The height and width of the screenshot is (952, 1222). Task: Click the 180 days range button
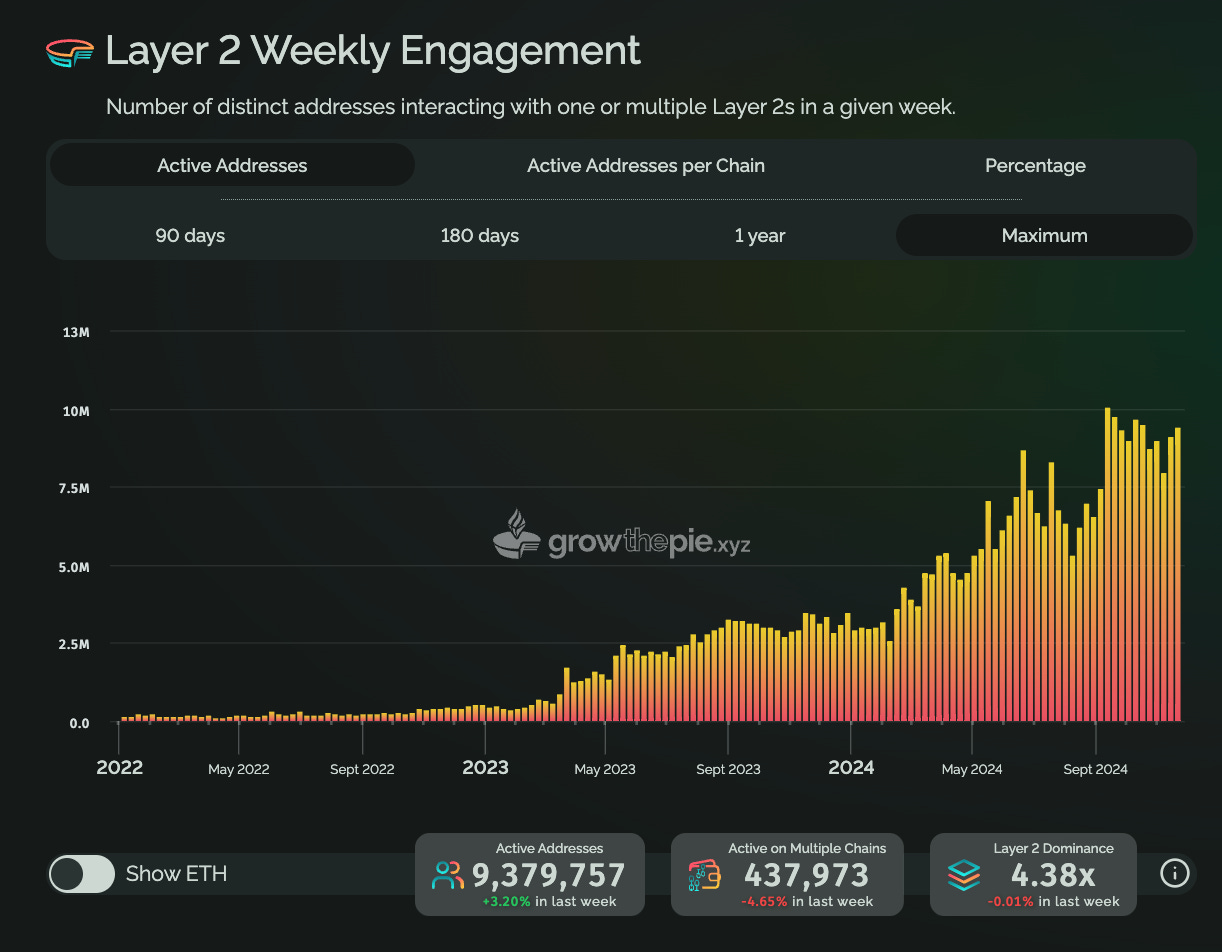(479, 235)
